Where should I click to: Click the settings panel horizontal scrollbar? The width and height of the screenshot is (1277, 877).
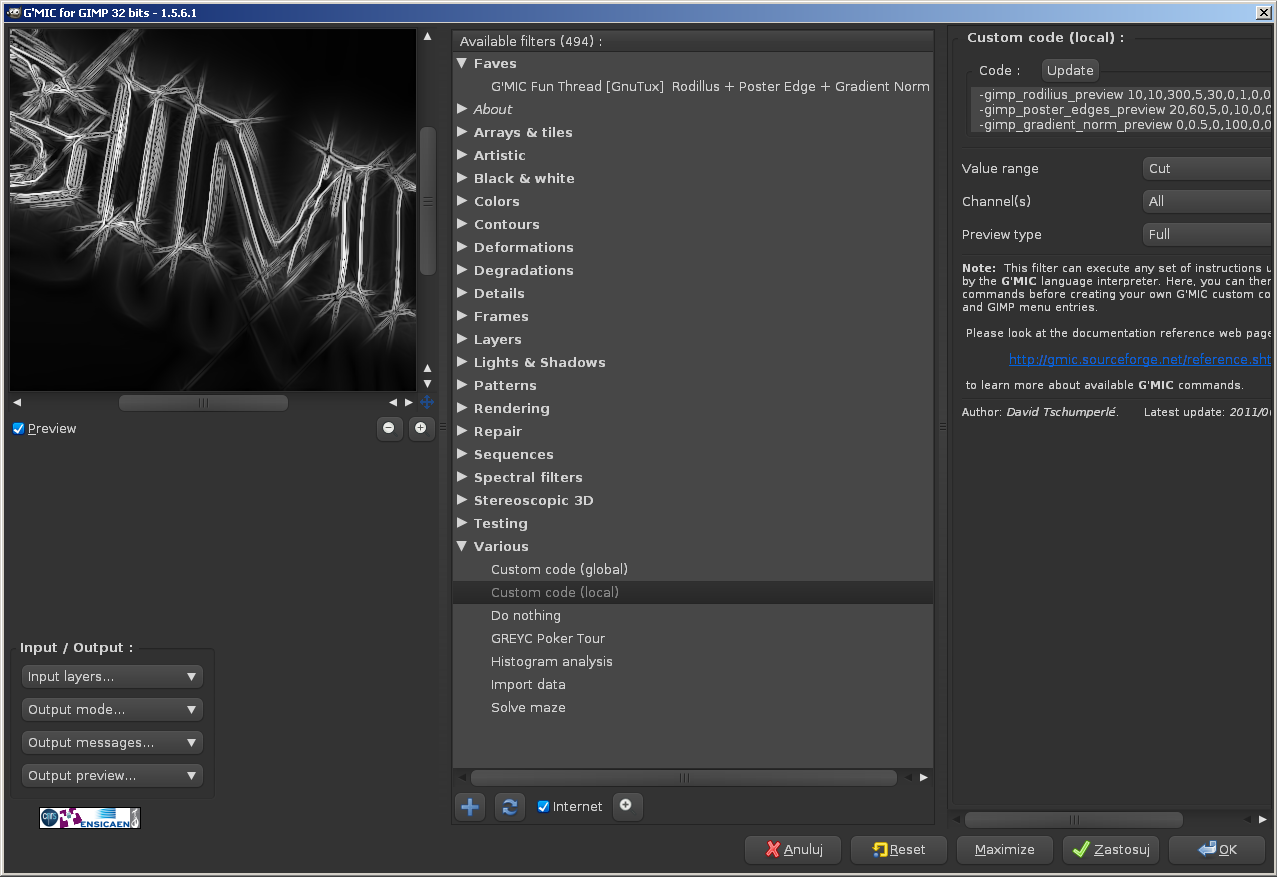click(1074, 820)
